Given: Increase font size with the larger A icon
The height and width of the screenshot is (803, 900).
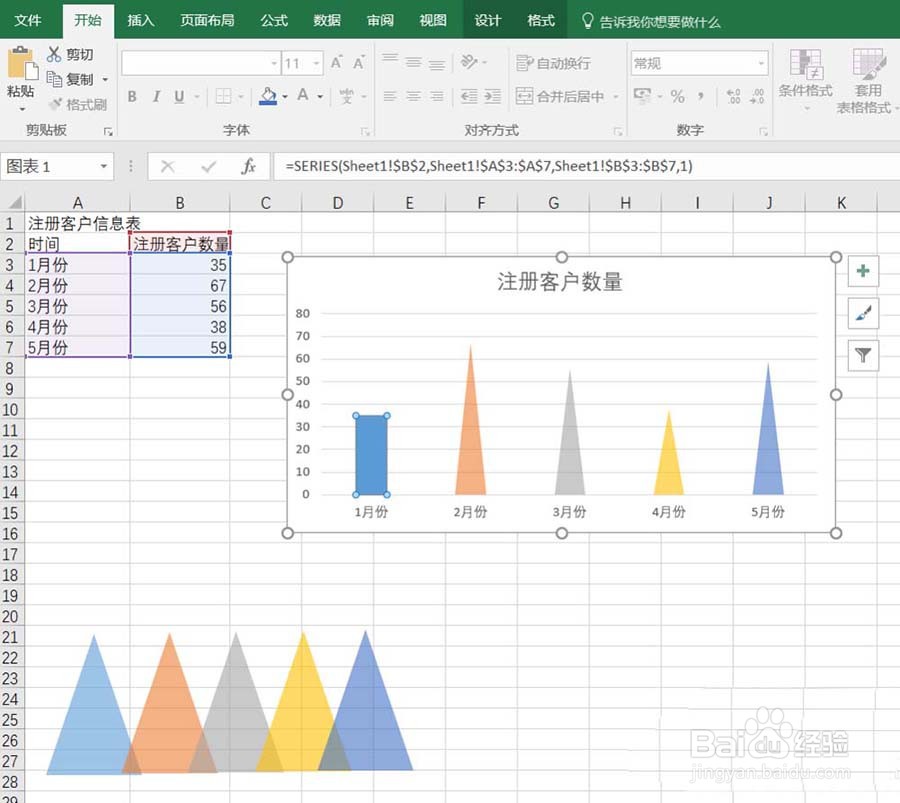Looking at the screenshot, I should tap(337, 62).
